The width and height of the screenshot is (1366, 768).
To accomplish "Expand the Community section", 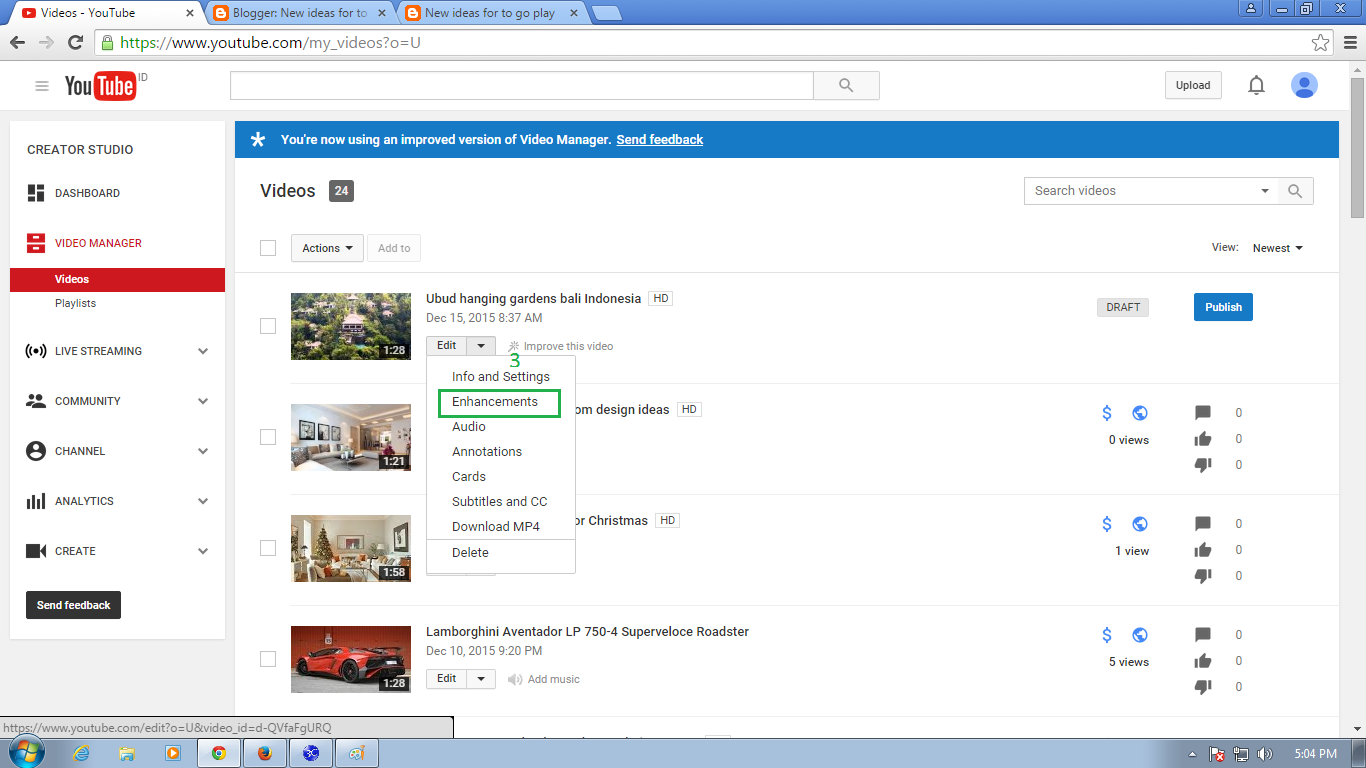I will [203, 401].
